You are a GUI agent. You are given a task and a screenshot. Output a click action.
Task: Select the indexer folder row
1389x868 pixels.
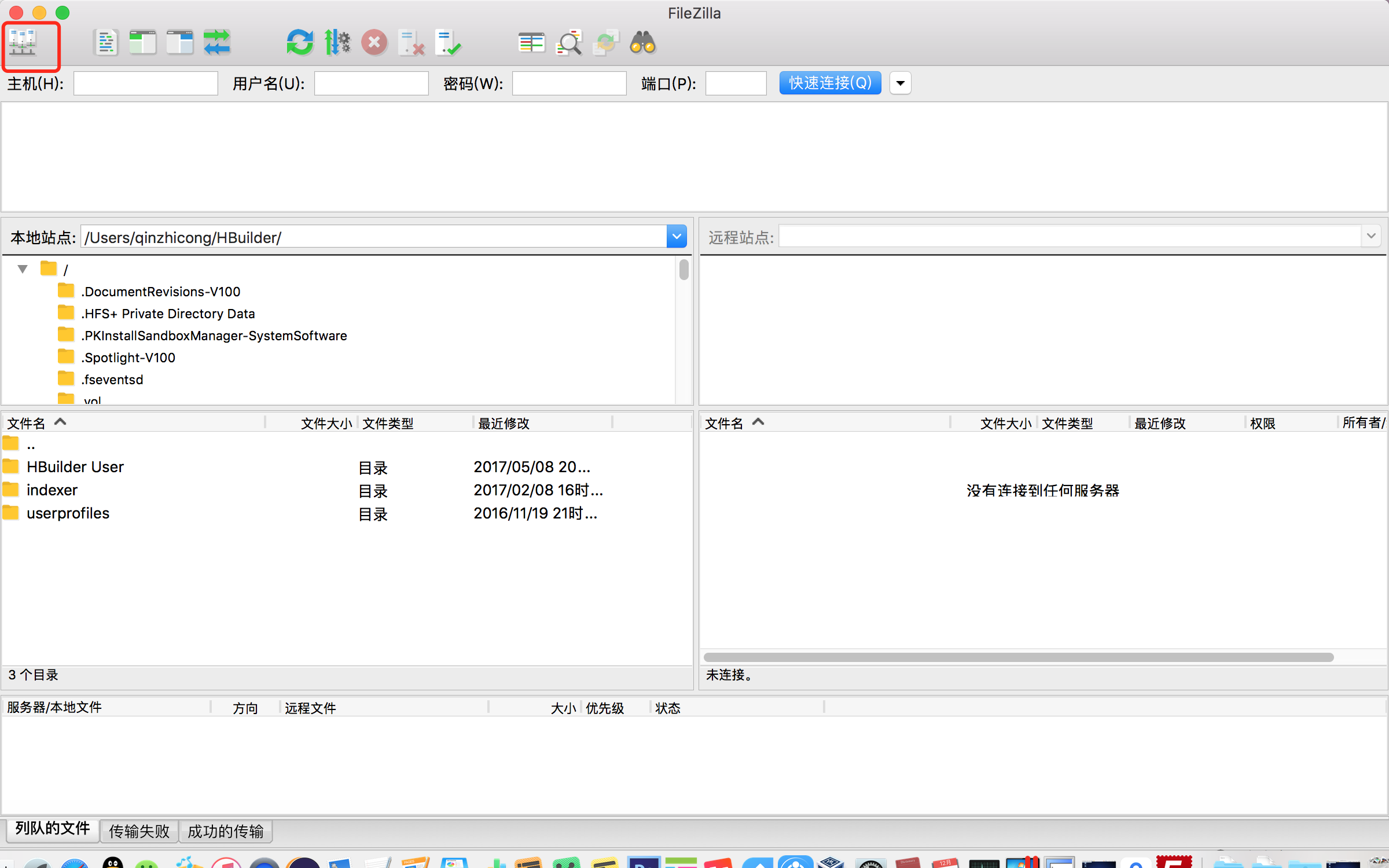pos(347,490)
